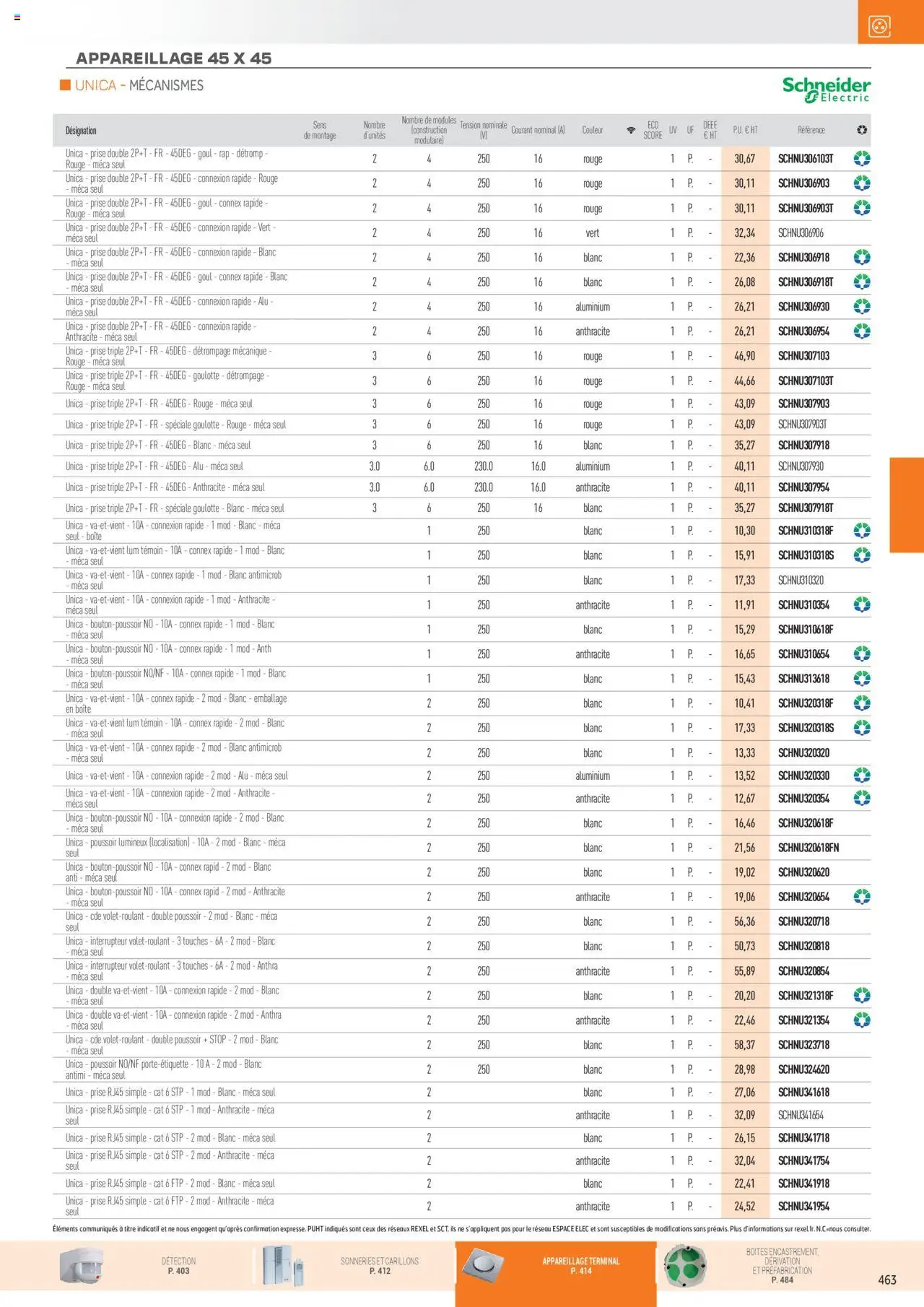This screenshot has height=1307, width=924.
Task: Click the eco icon for SCHNU320354
Action: click(x=862, y=799)
